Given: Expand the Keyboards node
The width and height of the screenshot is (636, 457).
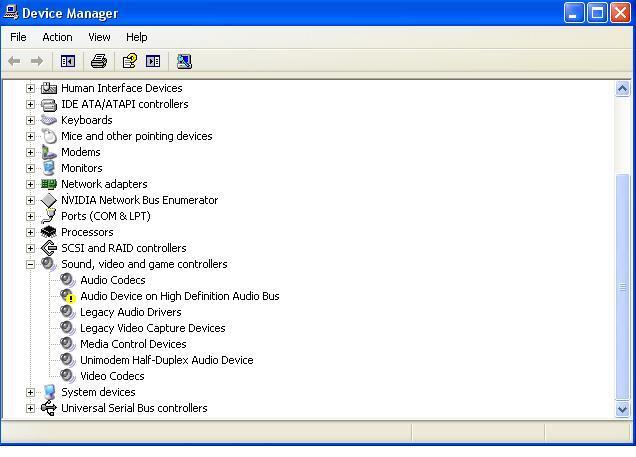Looking at the screenshot, I should pyautogui.click(x=30, y=120).
